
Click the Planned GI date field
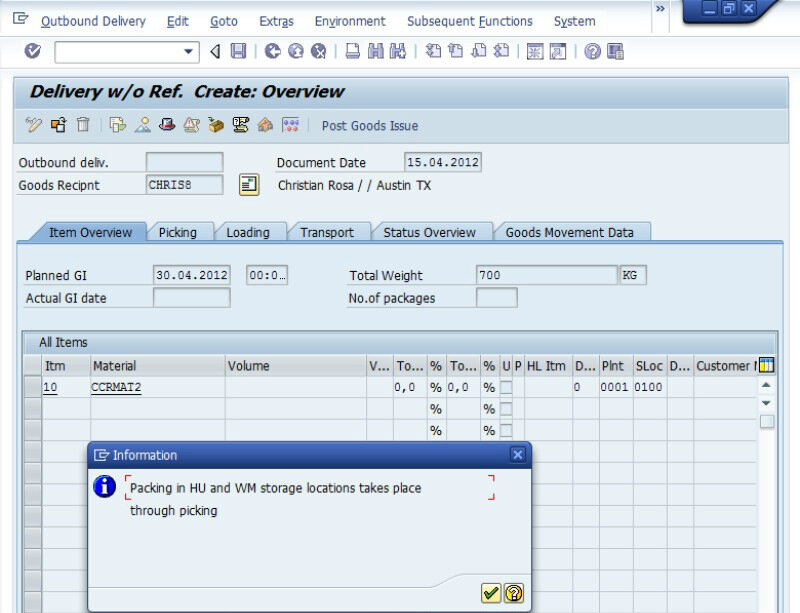coord(192,275)
